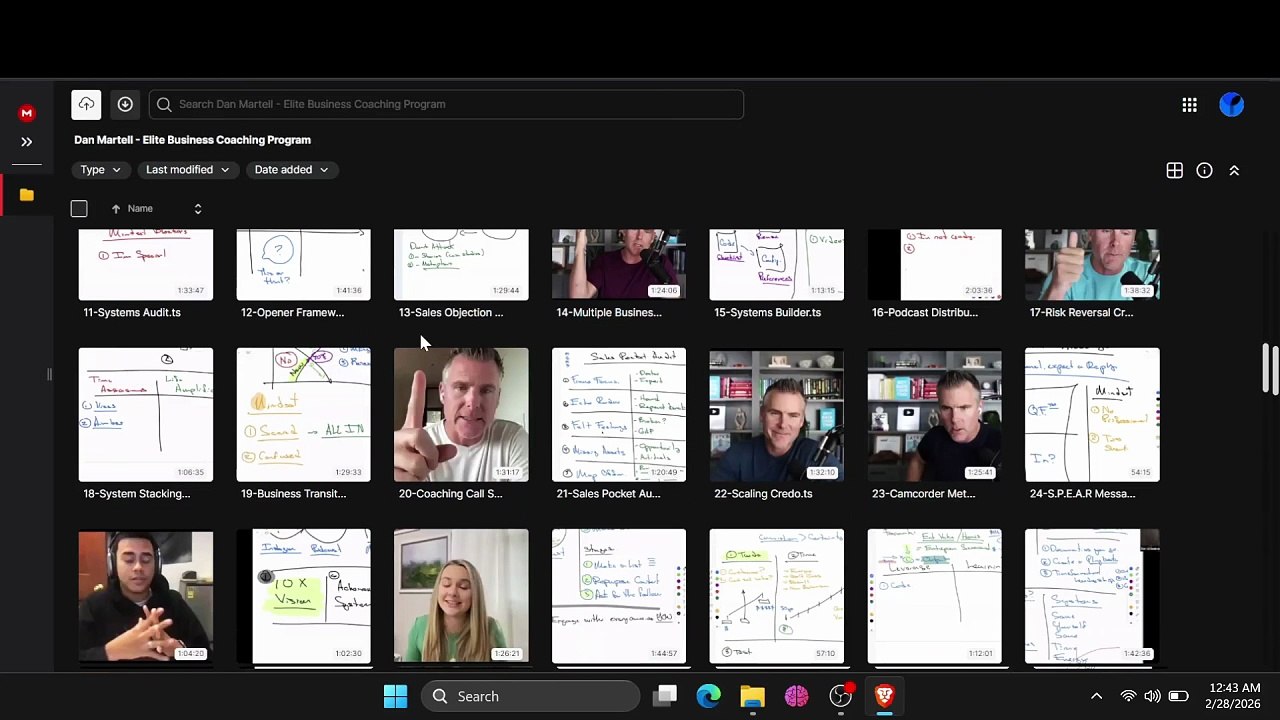Screen dimensions: 1280x720
Task: Select the 18-System Stacking... file name
Action: coord(136,493)
